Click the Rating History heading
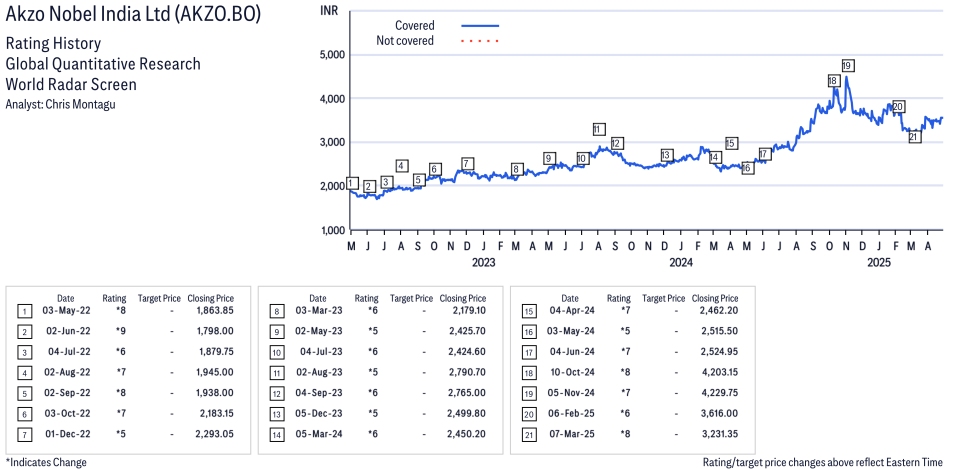954x469 pixels. click(53, 44)
